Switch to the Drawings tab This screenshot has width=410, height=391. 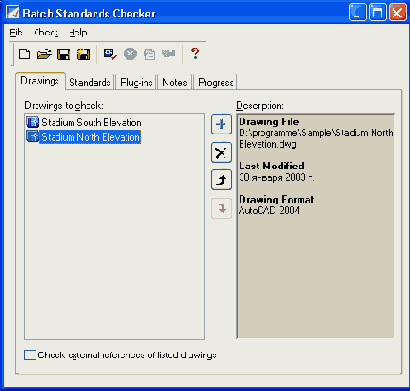coord(40,81)
